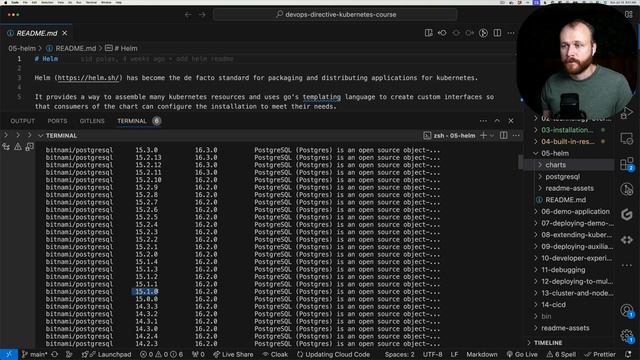The width and height of the screenshot is (640, 360).
Task: Click UTF-8 encoding in status bar
Action: [432, 354]
